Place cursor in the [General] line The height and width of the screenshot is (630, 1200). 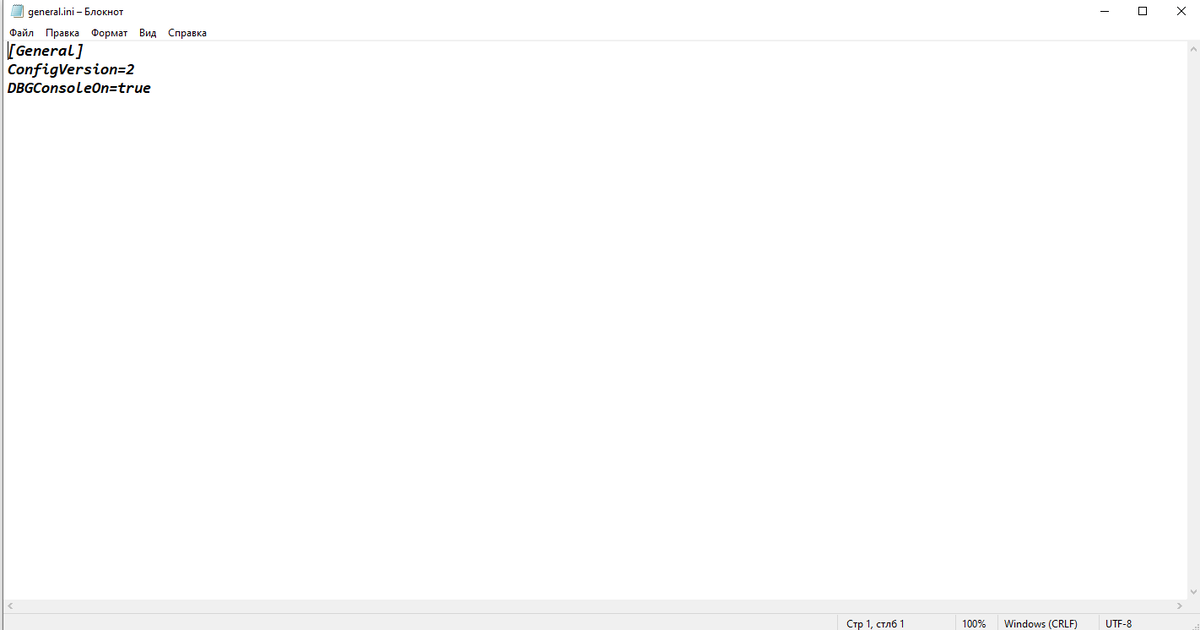click(46, 51)
